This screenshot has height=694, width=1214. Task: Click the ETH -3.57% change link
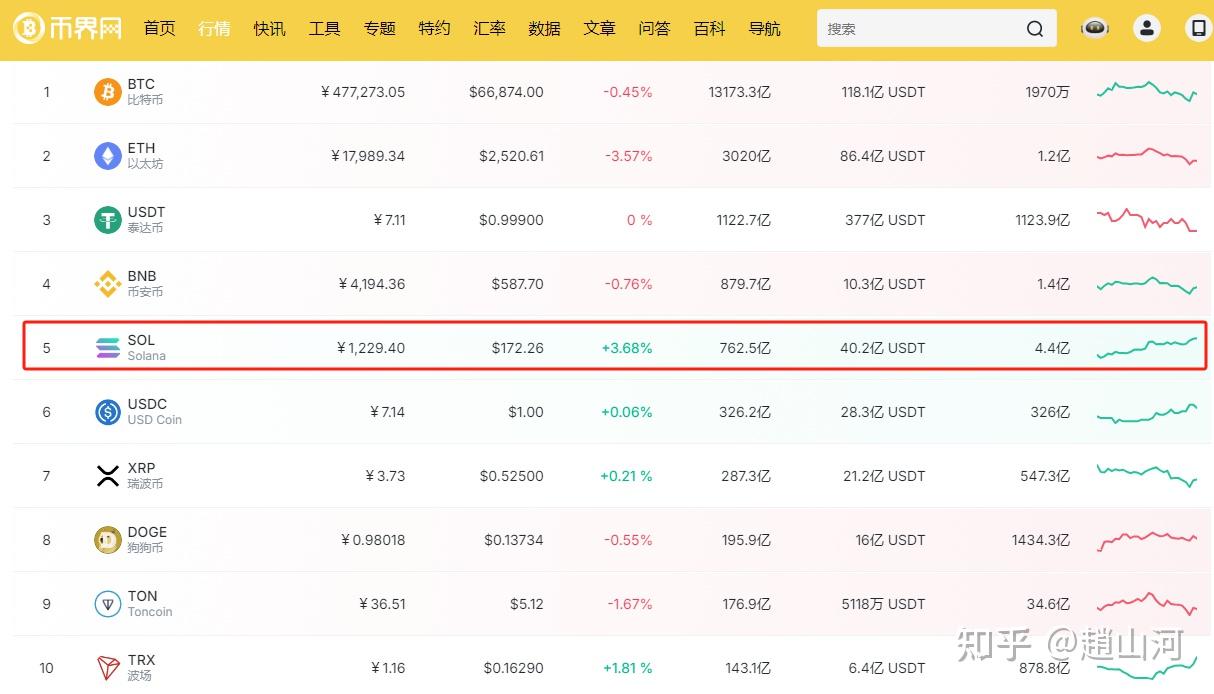click(x=628, y=155)
